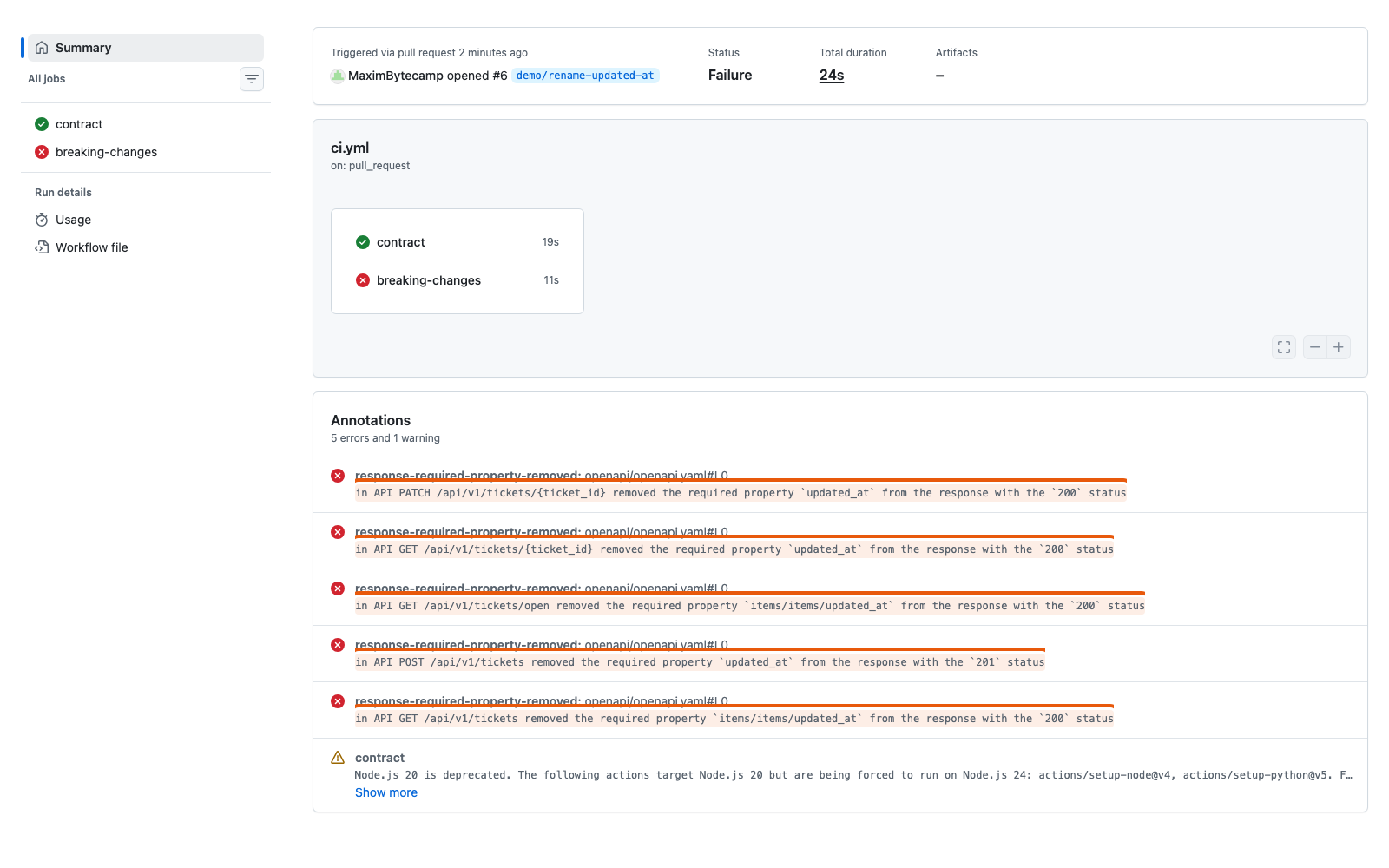Open pull request #6 link
1389x868 pixels.
(x=499, y=76)
